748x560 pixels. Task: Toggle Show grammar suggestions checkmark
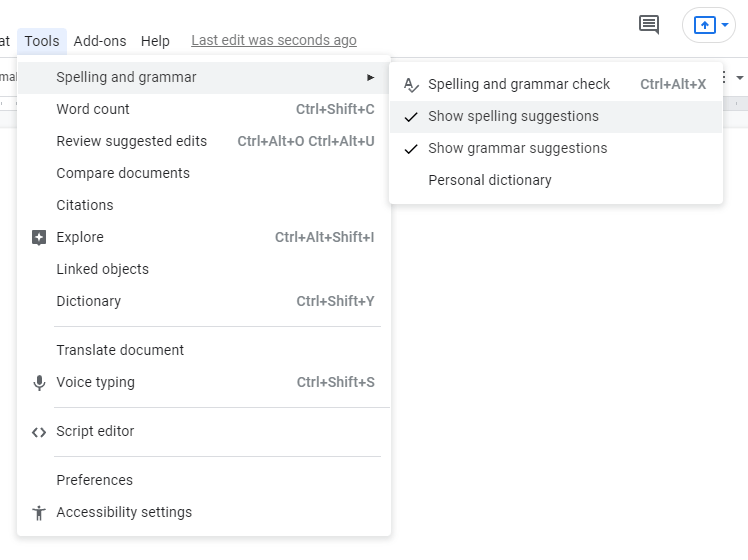tap(411, 149)
